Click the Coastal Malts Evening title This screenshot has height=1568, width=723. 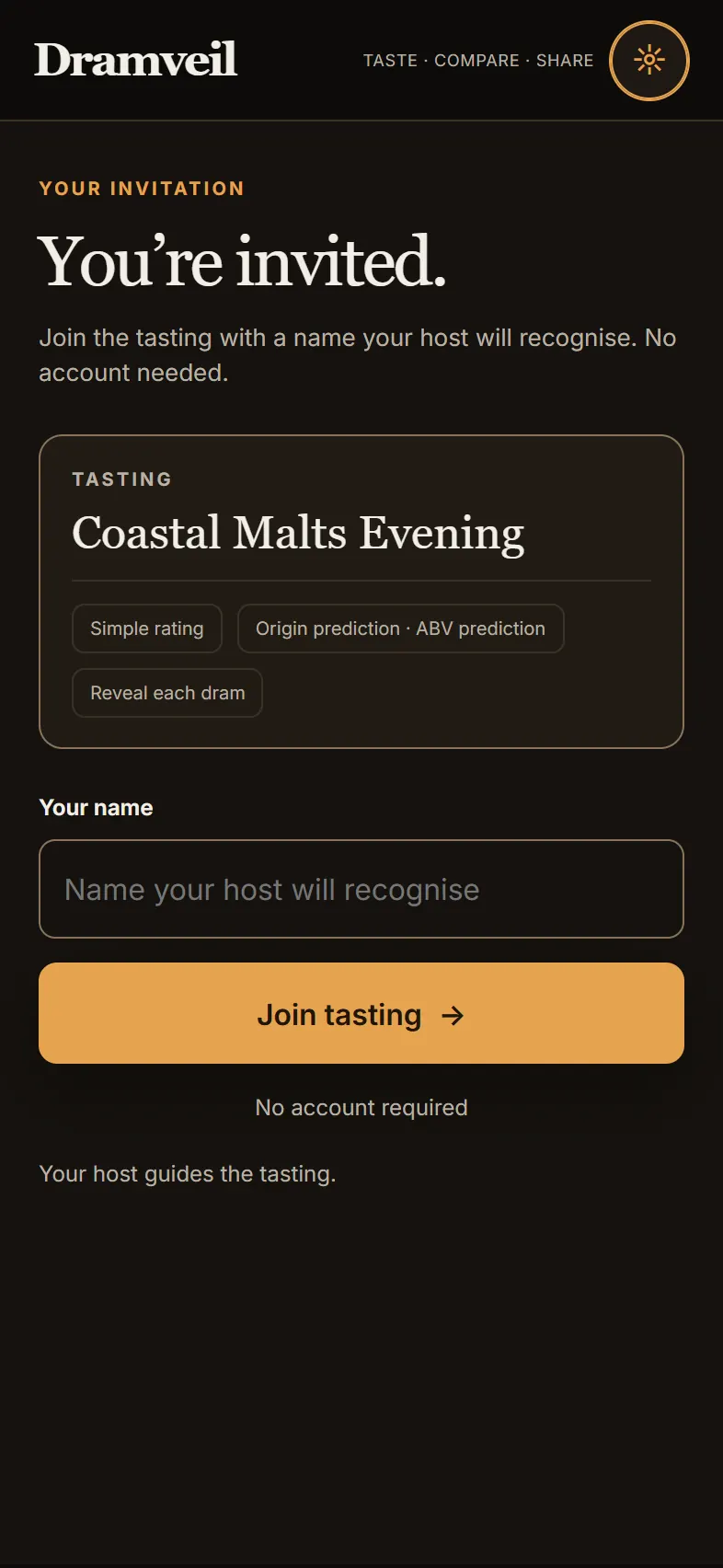coord(298,534)
